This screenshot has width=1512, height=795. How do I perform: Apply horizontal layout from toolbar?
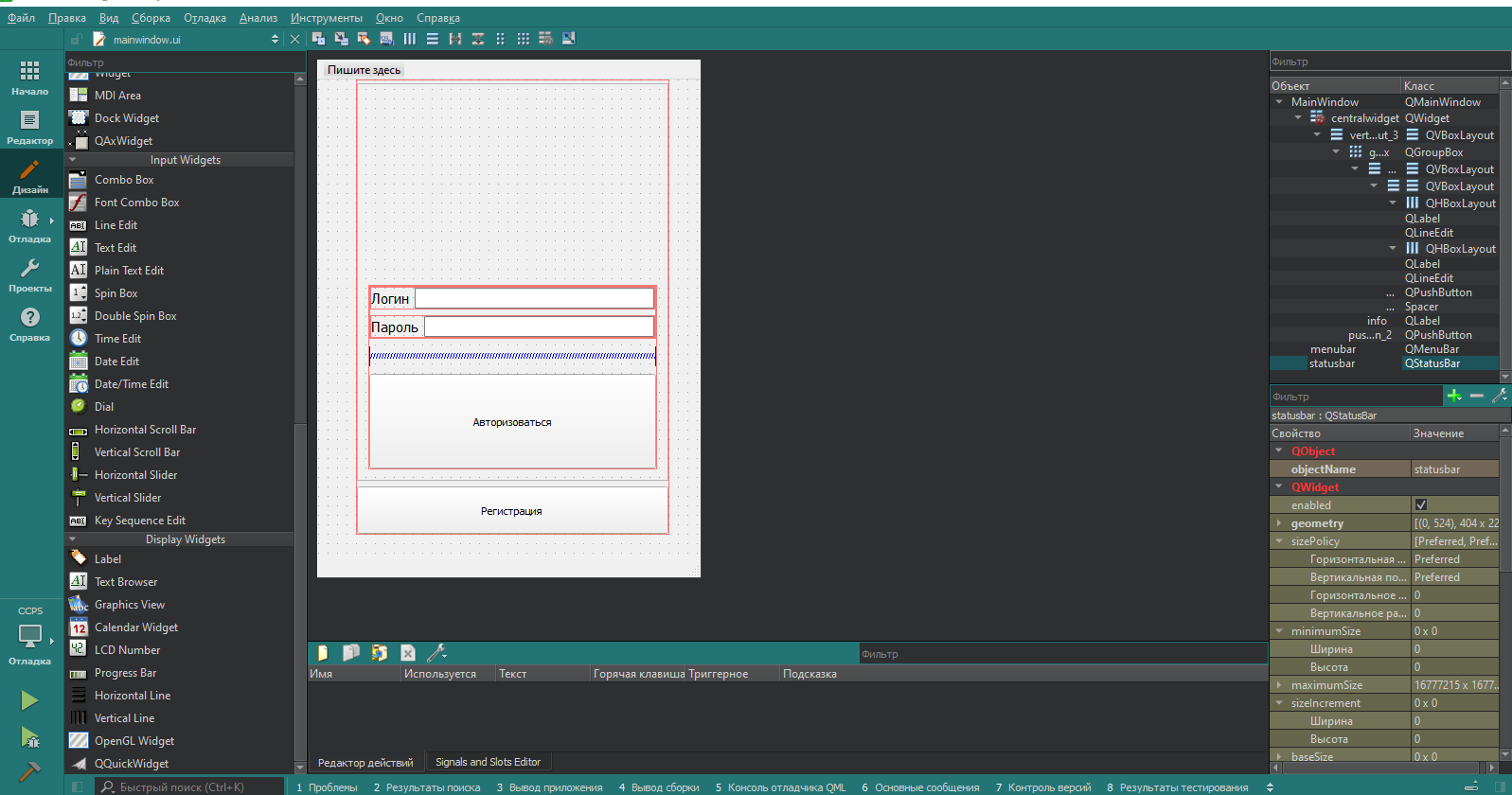click(x=410, y=39)
